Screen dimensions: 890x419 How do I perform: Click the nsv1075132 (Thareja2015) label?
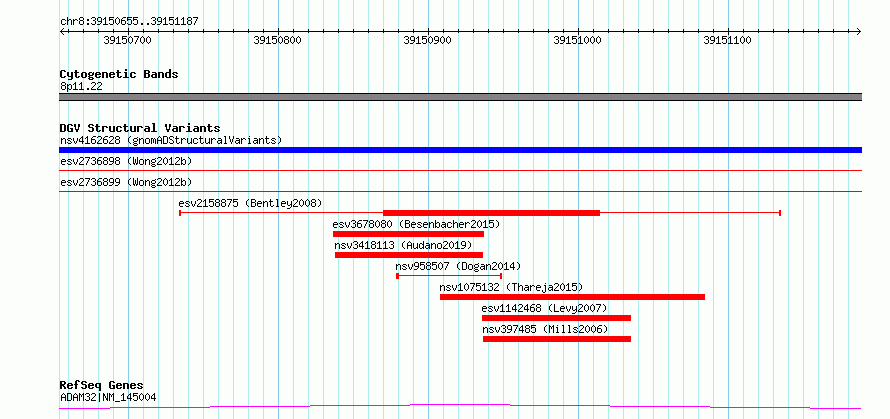point(511,287)
